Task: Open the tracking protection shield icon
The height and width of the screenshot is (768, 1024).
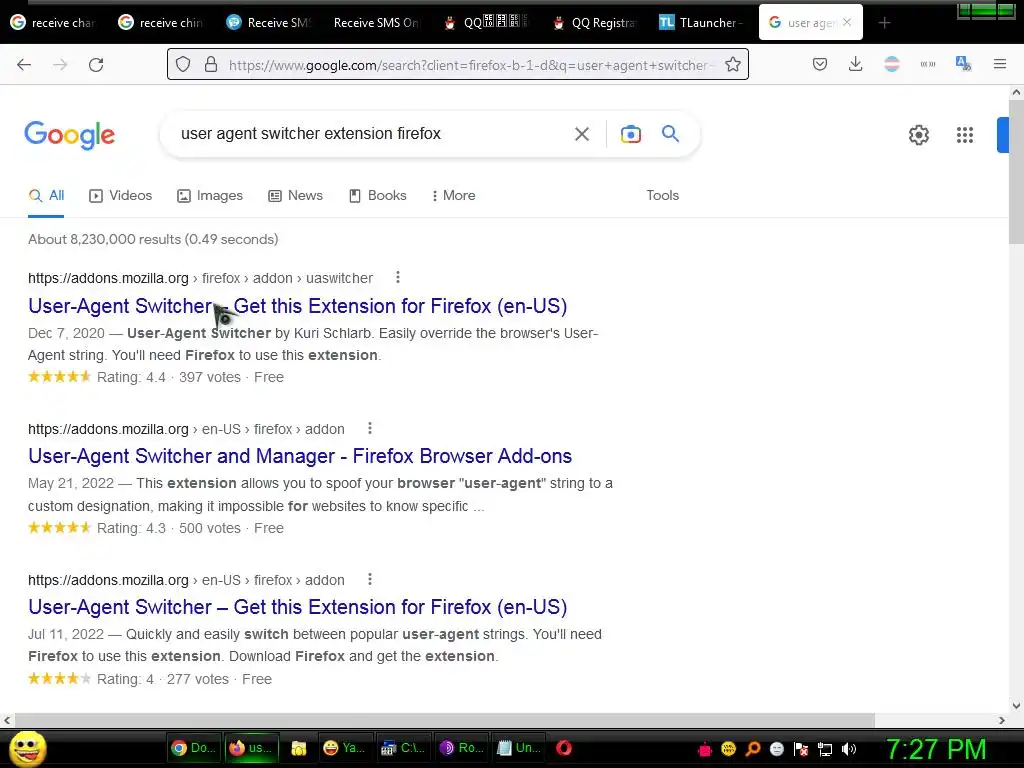Action: (x=183, y=64)
